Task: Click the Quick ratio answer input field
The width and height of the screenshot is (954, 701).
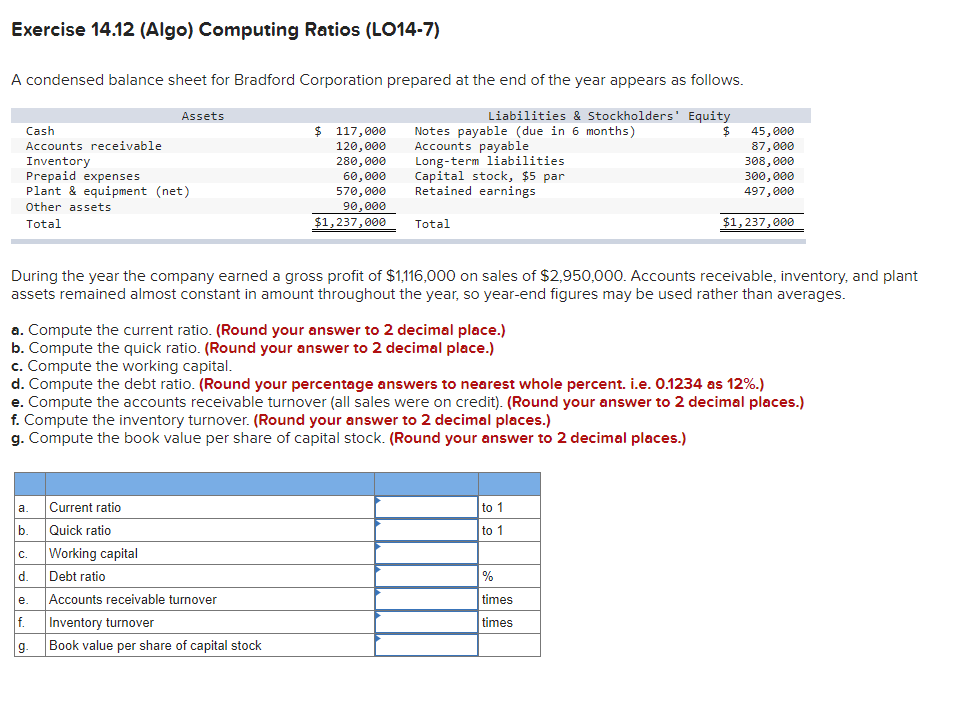Action: coord(426,531)
